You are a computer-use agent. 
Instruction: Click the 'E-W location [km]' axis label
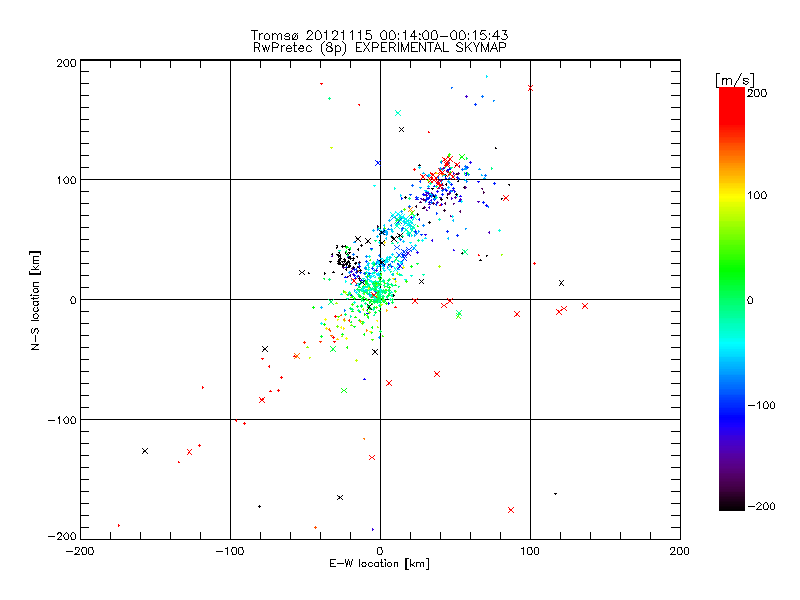click(379, 564)
